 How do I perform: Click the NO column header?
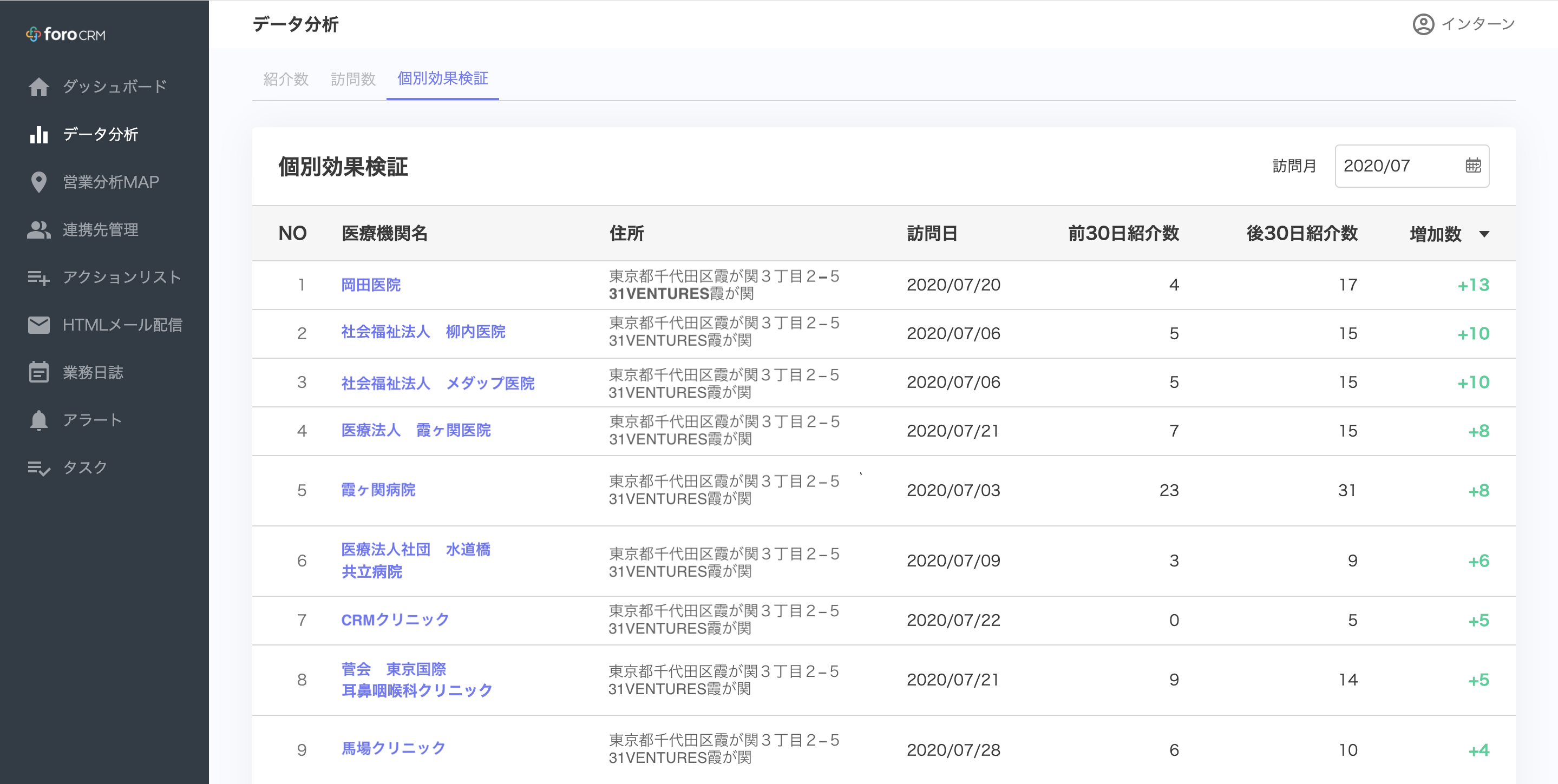(293, 233)
